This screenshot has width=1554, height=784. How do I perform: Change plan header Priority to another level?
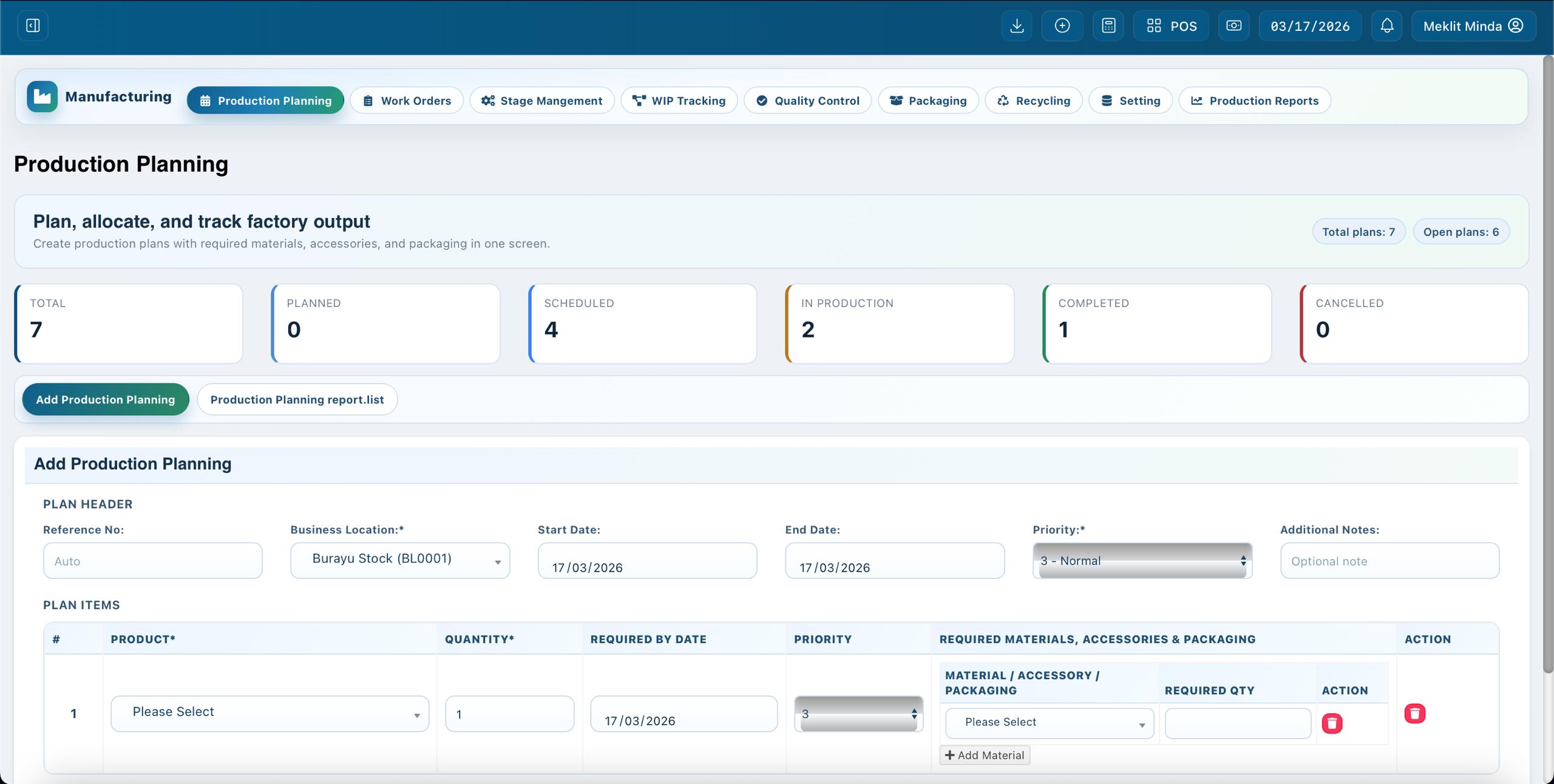click(x=1141, y=561)
